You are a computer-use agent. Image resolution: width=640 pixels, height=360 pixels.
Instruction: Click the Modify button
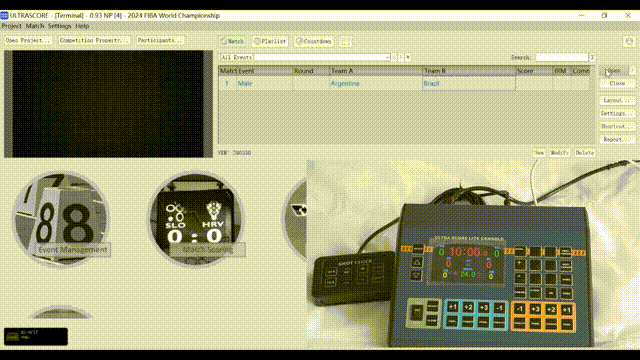[x=559, y=153]
